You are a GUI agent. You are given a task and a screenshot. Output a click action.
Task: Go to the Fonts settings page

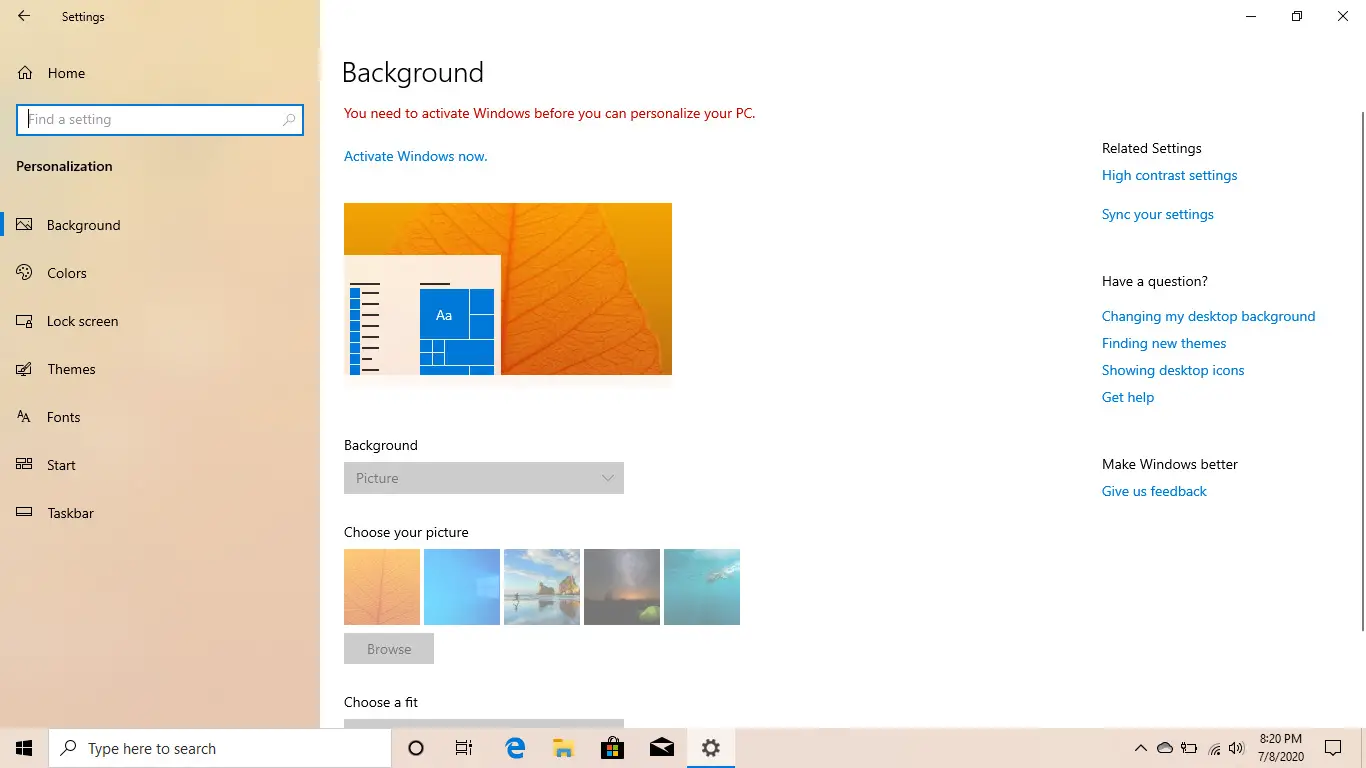point(160,417)
